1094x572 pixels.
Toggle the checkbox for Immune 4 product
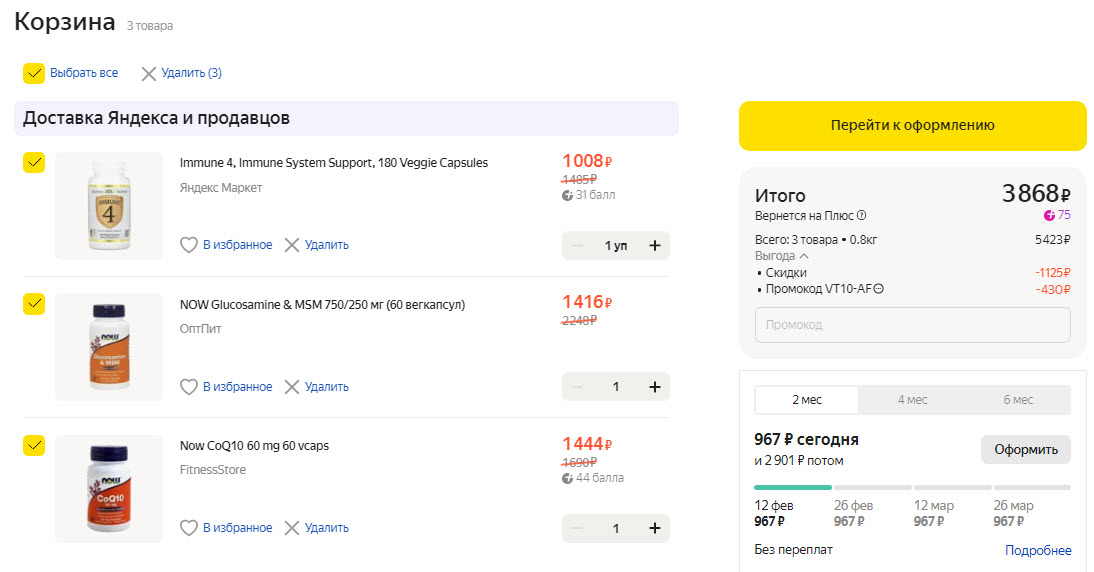(x=34, y=162)
